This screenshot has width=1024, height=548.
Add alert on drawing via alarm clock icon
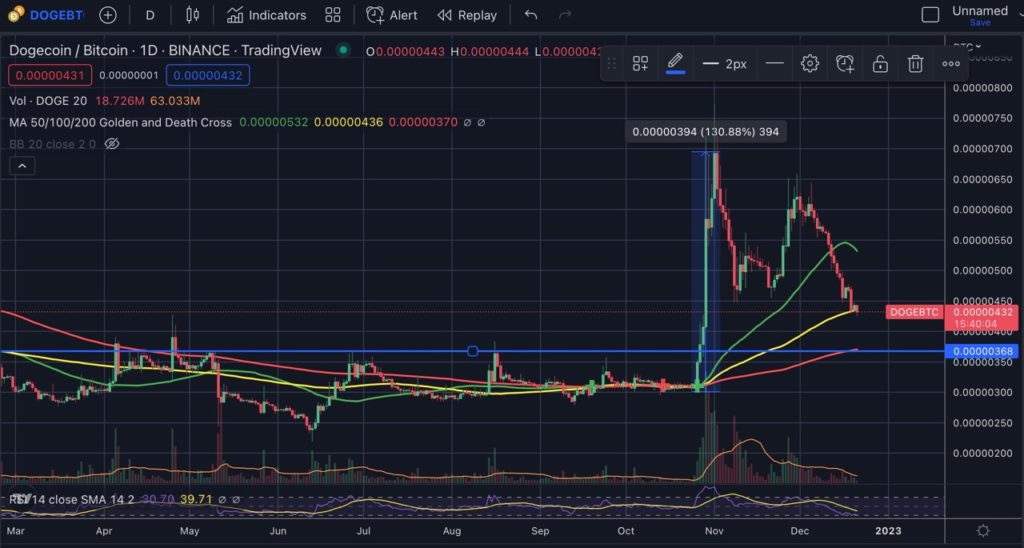pos(845,64)
